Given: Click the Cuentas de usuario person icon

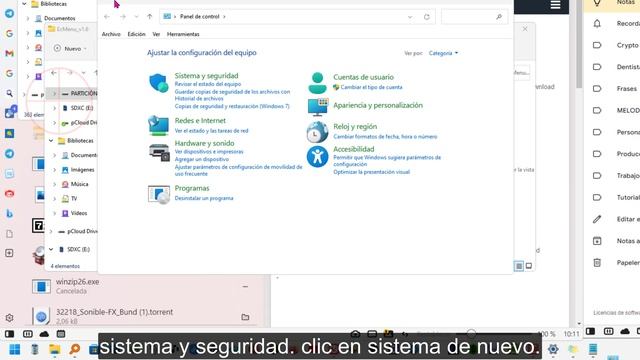Looking at the screenshot, I should pyautogui.click(x=317, y=83).
